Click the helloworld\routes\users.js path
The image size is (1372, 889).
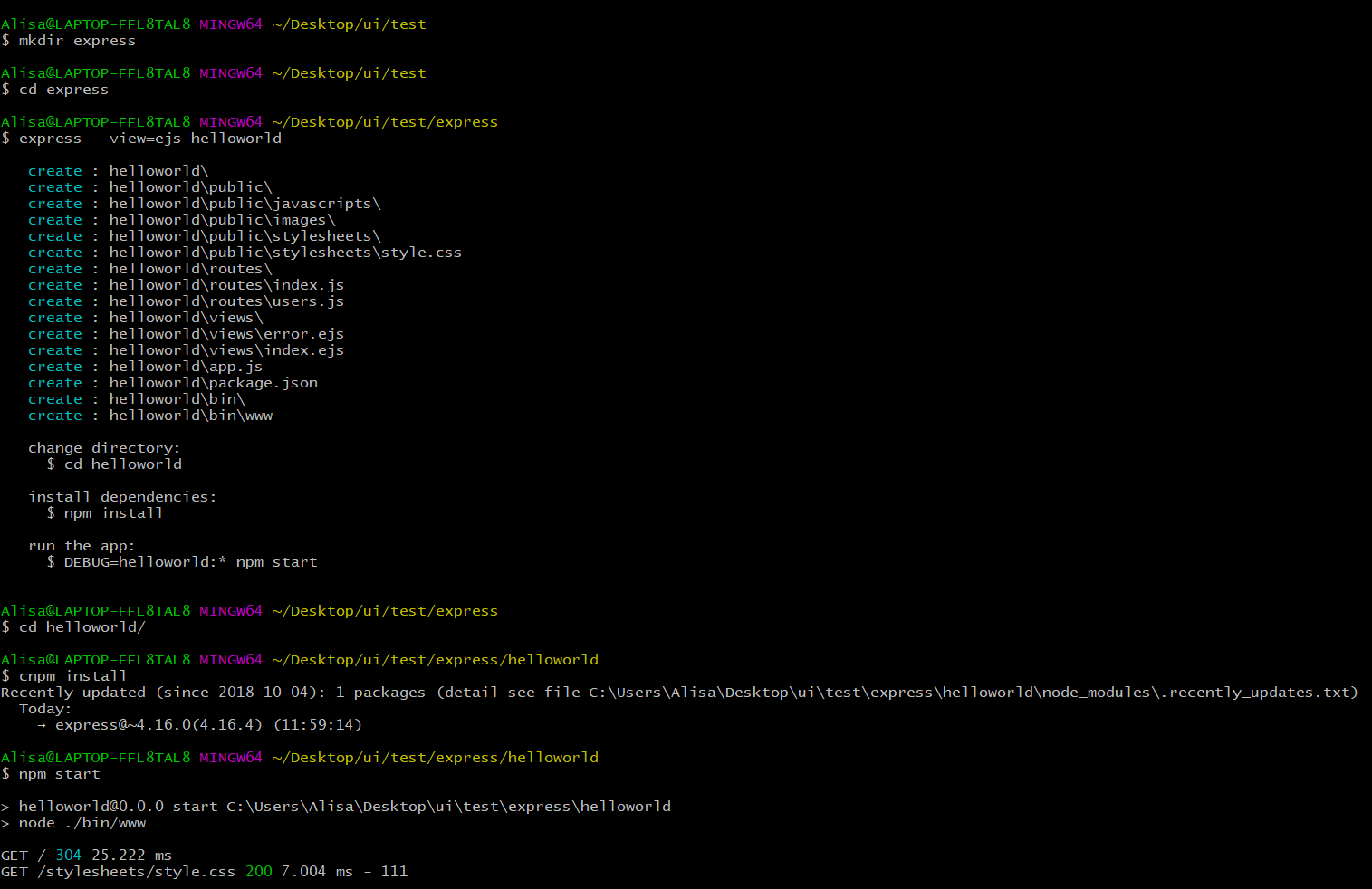click(226, 301)
